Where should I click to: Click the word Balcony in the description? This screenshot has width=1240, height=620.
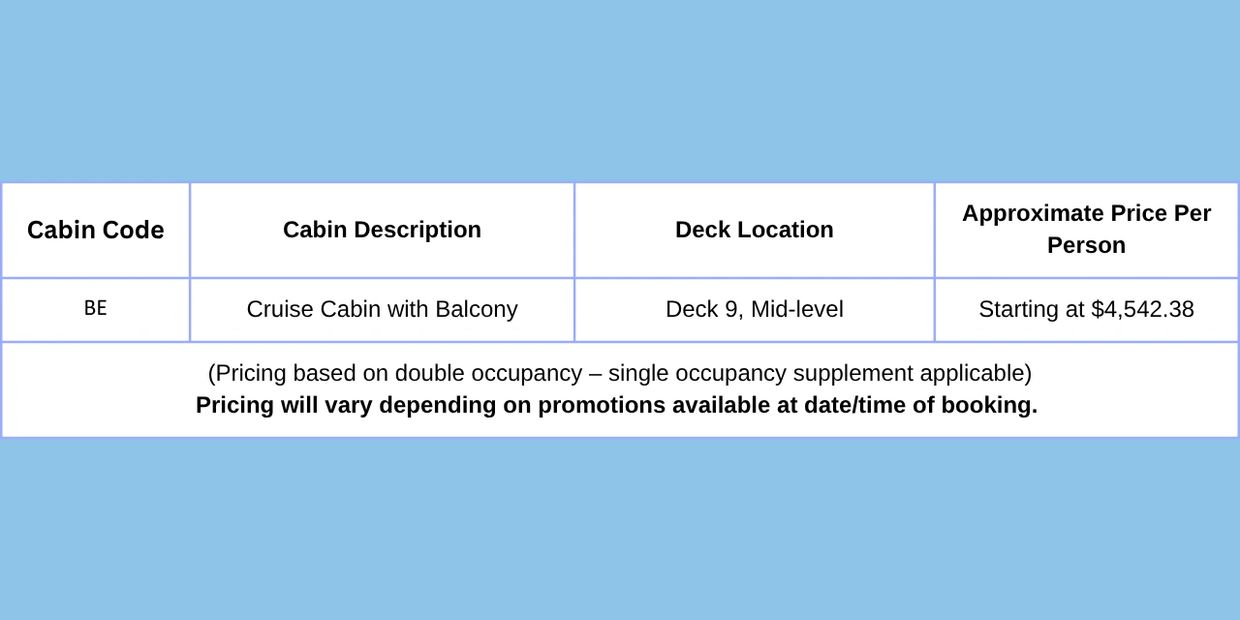[x=476, y=310]
